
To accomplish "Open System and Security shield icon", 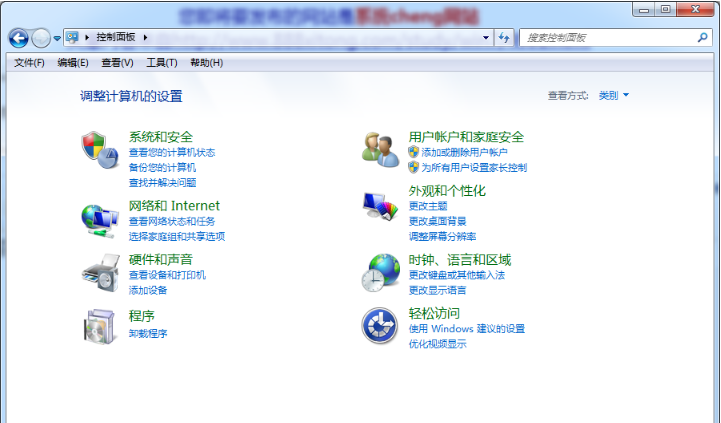I will coord(100,150).
